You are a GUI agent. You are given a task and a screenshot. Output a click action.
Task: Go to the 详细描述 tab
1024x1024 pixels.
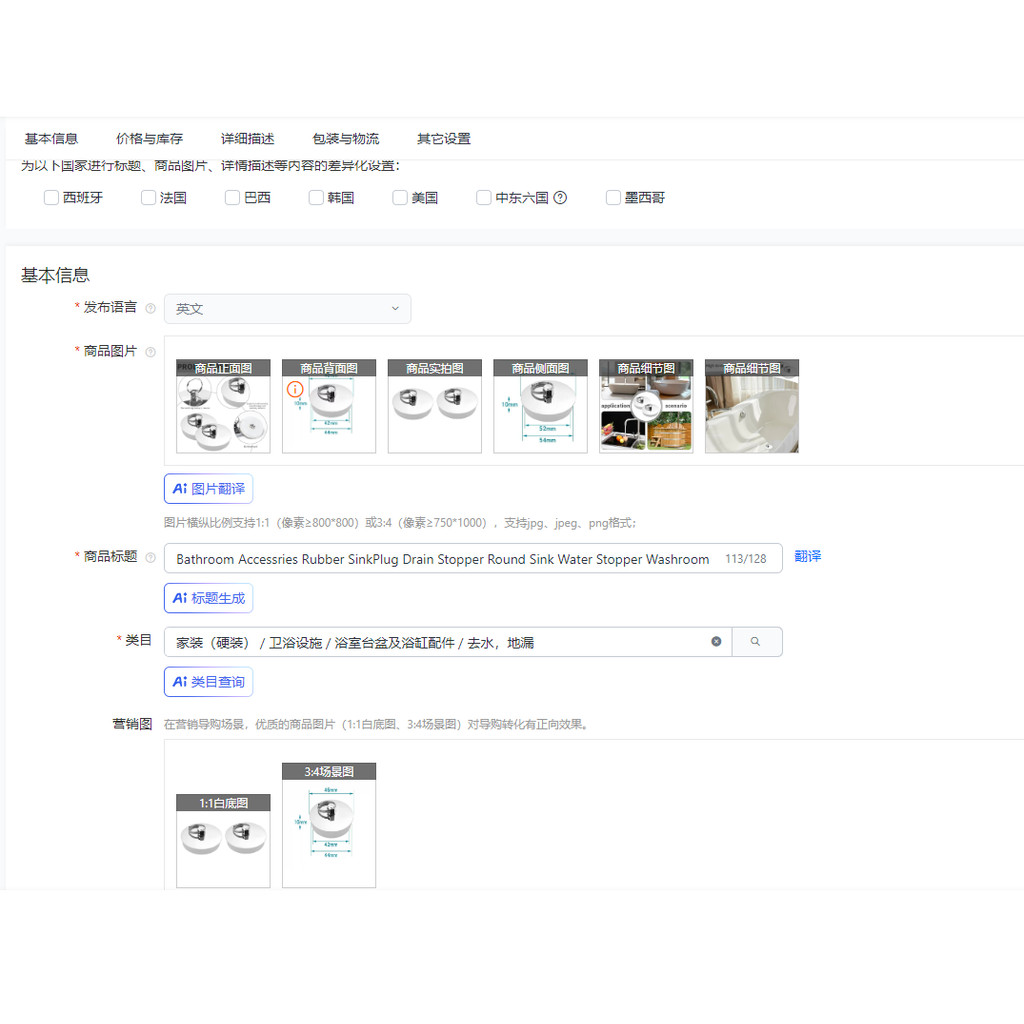[x=247, y=139]
